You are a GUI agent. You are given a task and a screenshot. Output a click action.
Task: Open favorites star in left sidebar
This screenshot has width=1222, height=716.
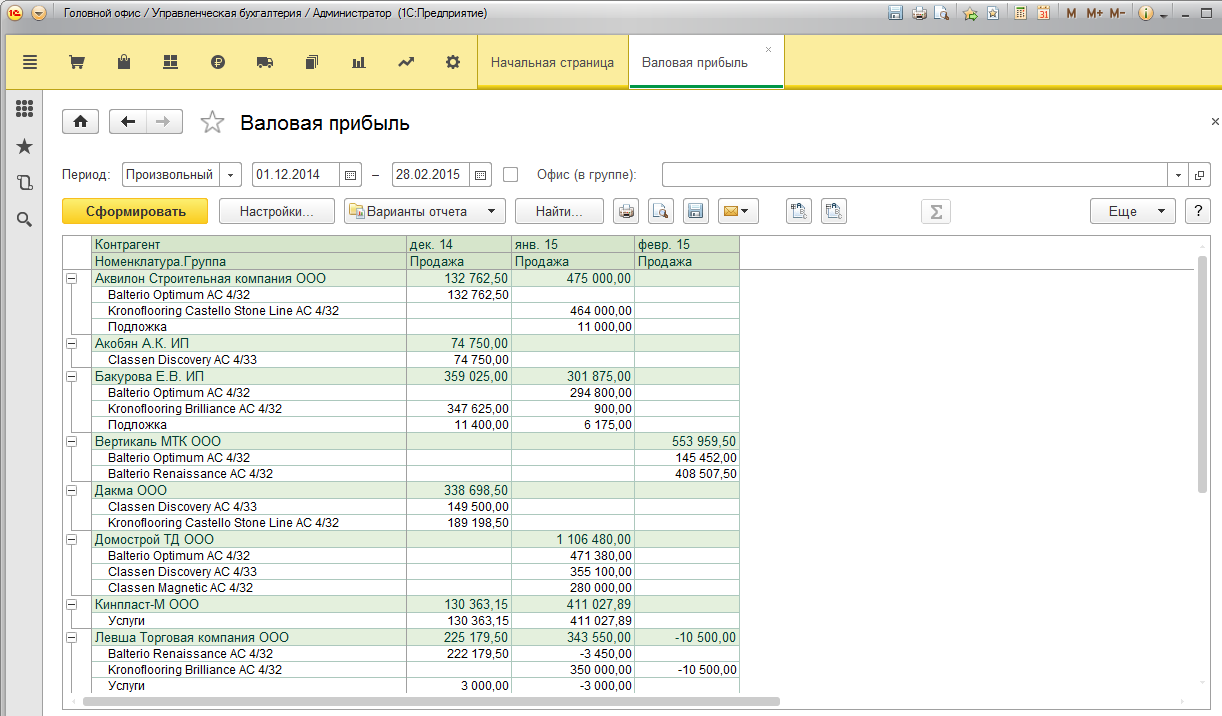point(25,146)
